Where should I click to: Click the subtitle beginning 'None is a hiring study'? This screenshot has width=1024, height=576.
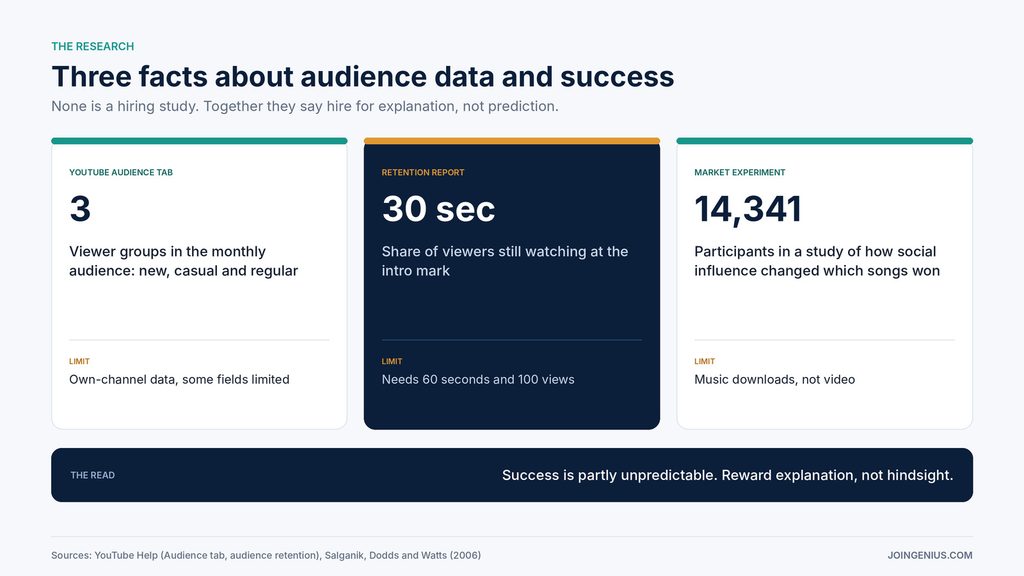coord(305,106)
